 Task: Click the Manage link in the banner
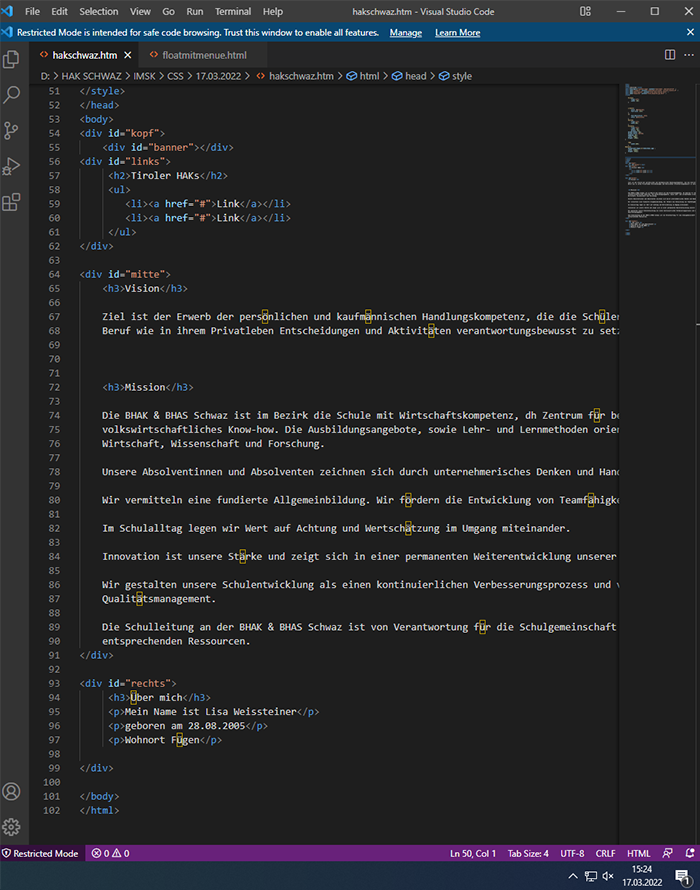pyautogui.click(x=405, y=32)
